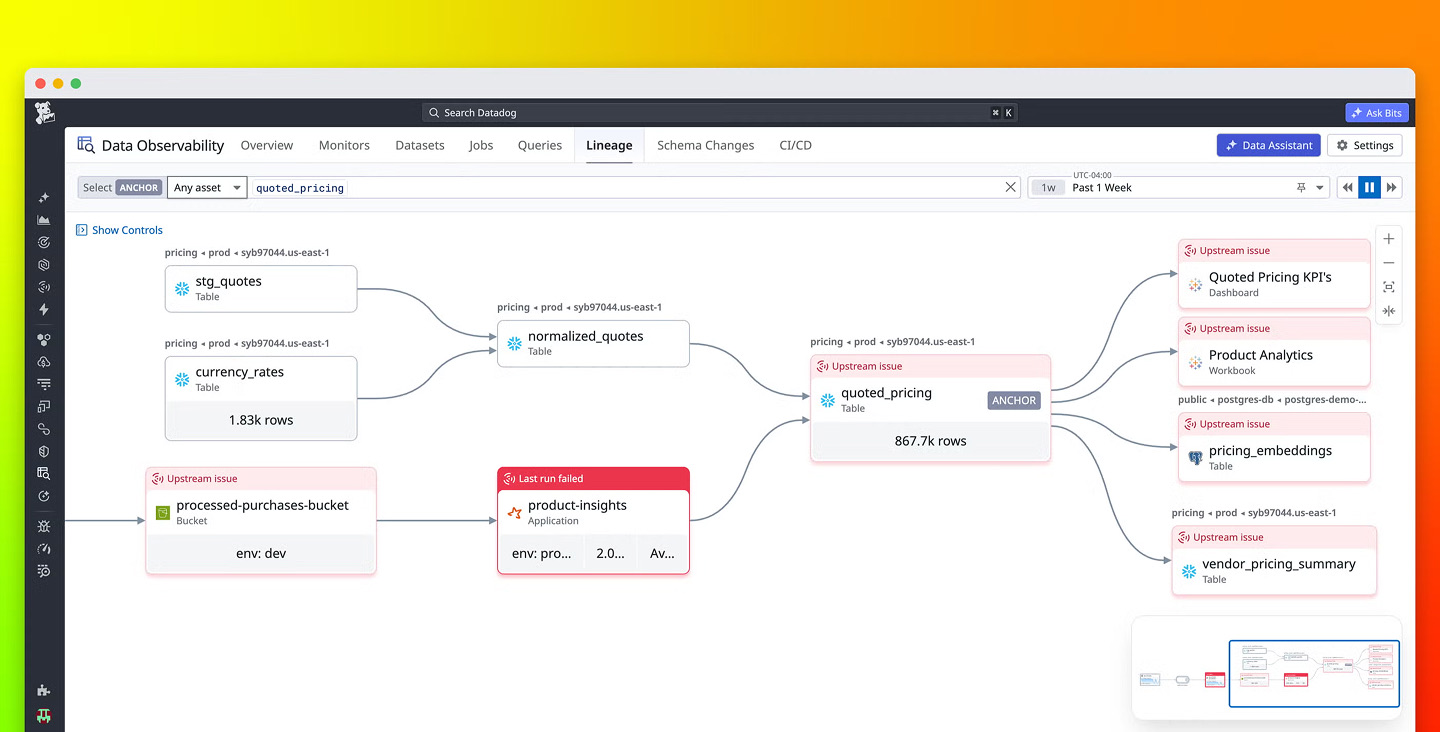Click the sparkle icon at sidebar top
Viewport: 1440px width, 732px height.
tap(44, 198)
